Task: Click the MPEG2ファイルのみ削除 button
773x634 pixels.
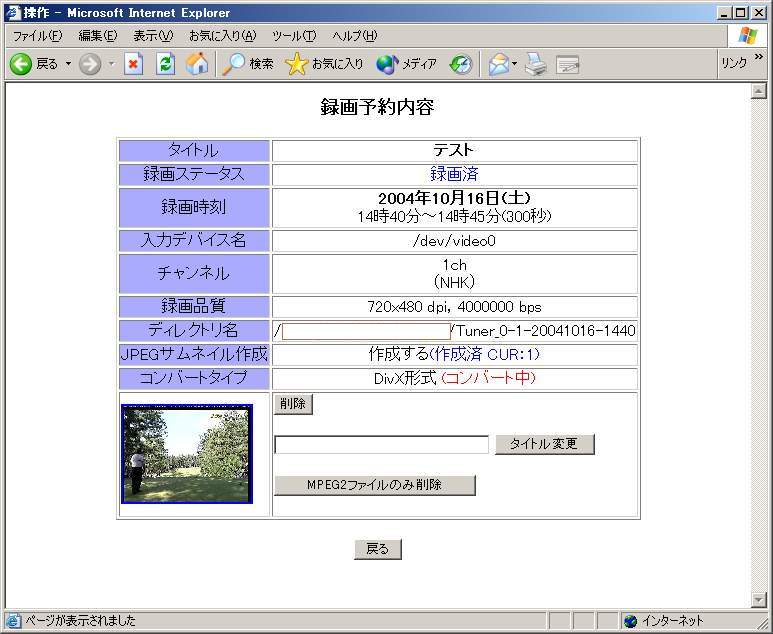Action: coord(375,485)
